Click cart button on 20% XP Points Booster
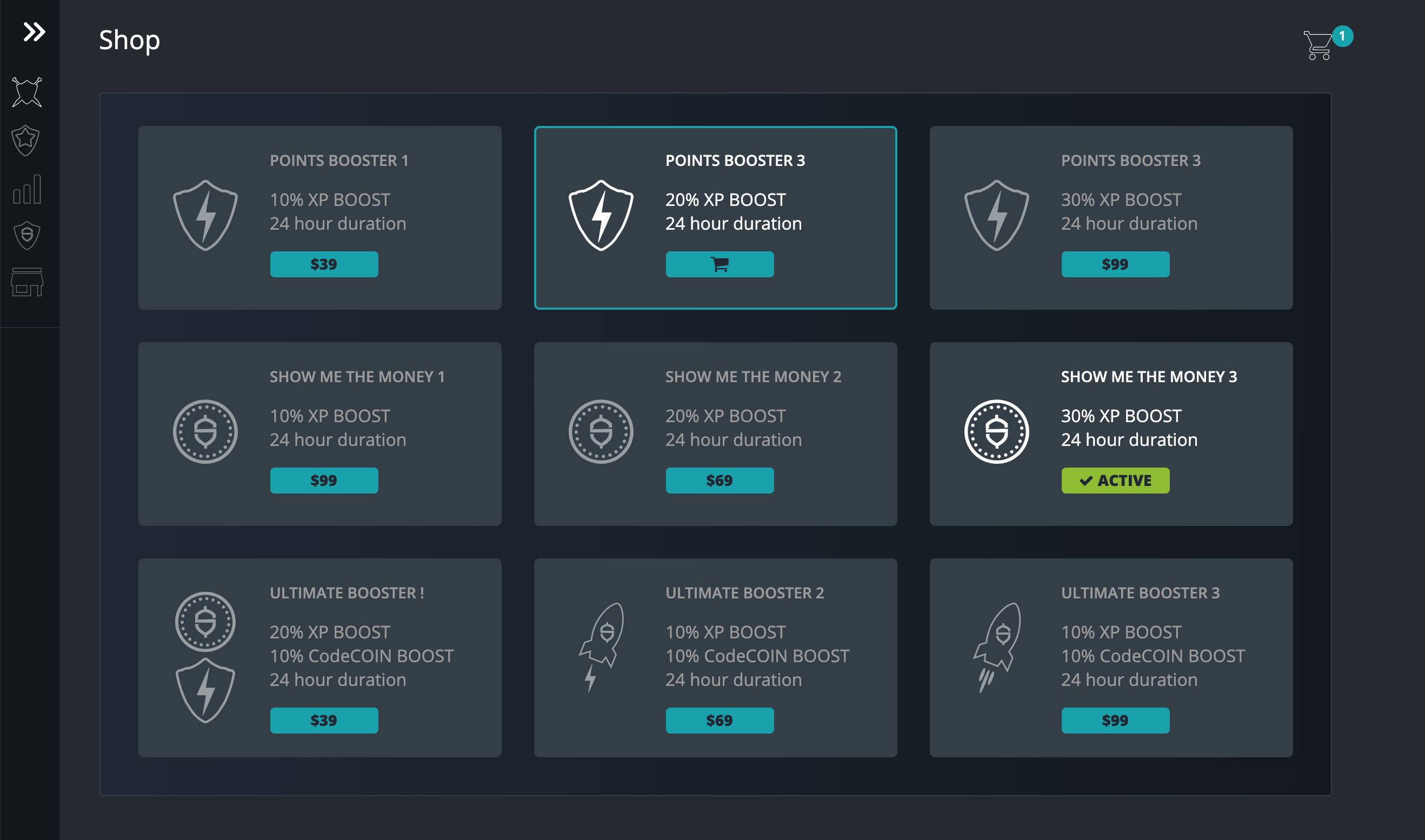 [x=720, y=264]
